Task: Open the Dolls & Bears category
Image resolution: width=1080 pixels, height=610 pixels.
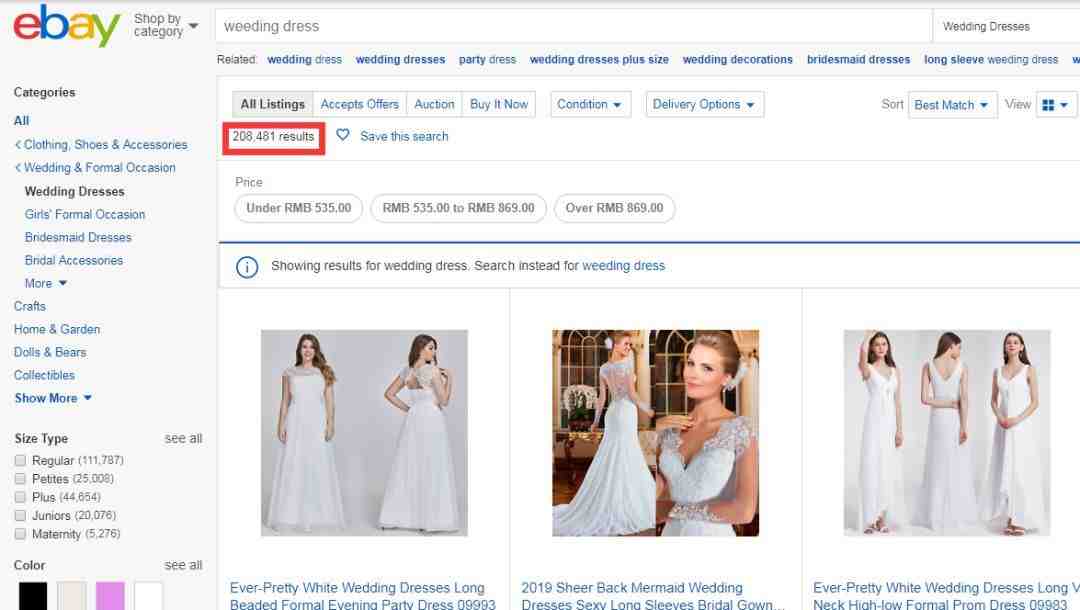Action: pos(50,352)
